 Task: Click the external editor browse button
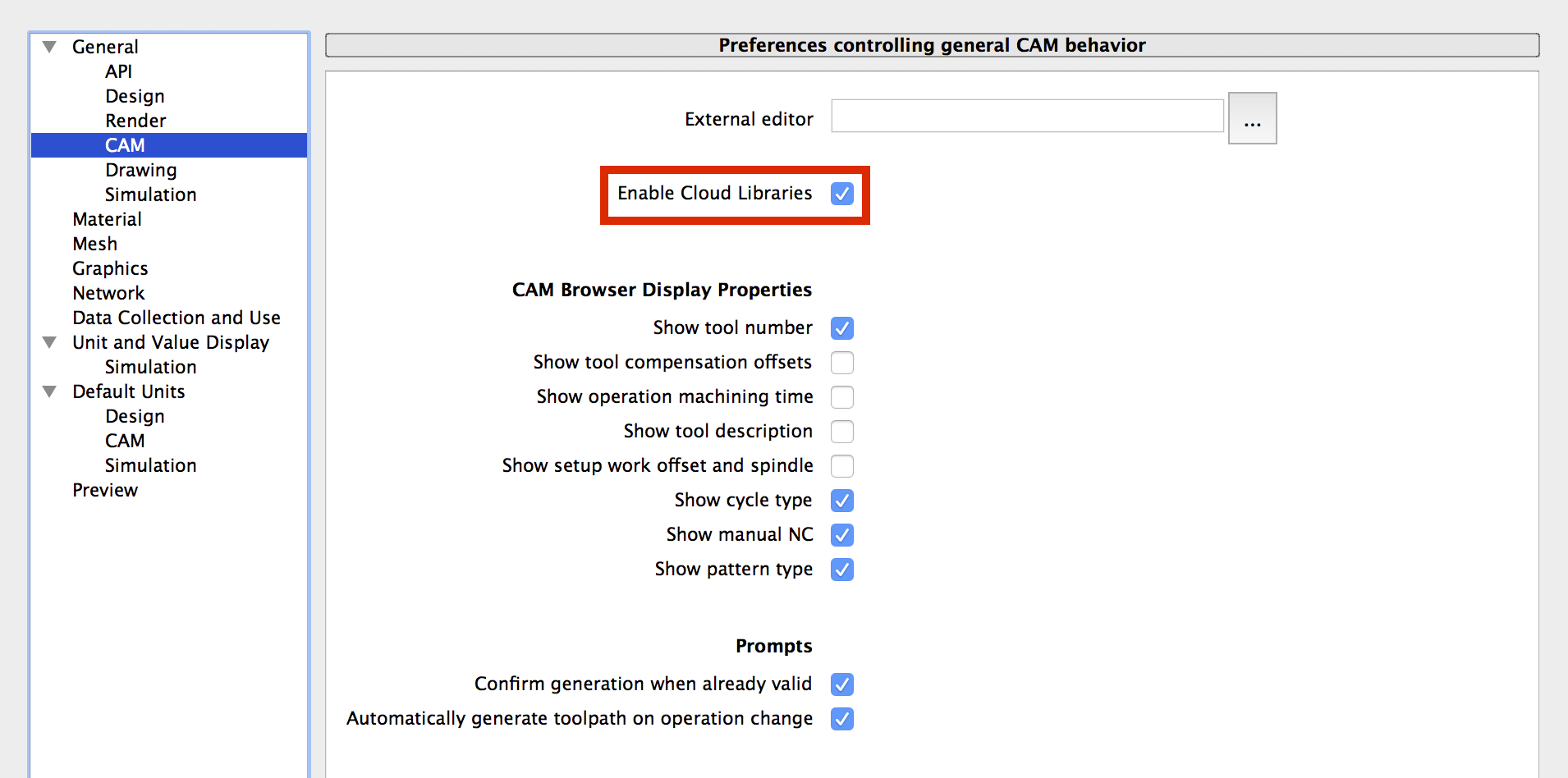[1251, 119]
